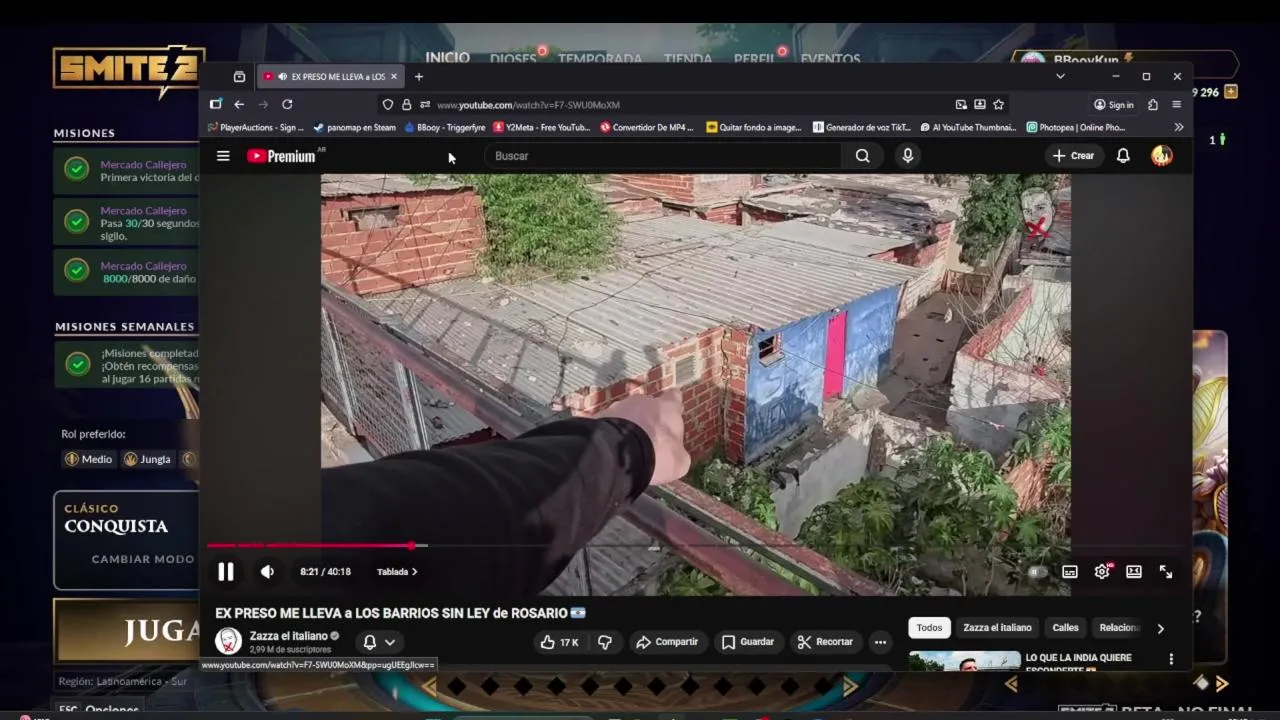Open the Photopea bookmark
The width and height of the screenshot is (1280, 720).
(x=1076, y=127)
